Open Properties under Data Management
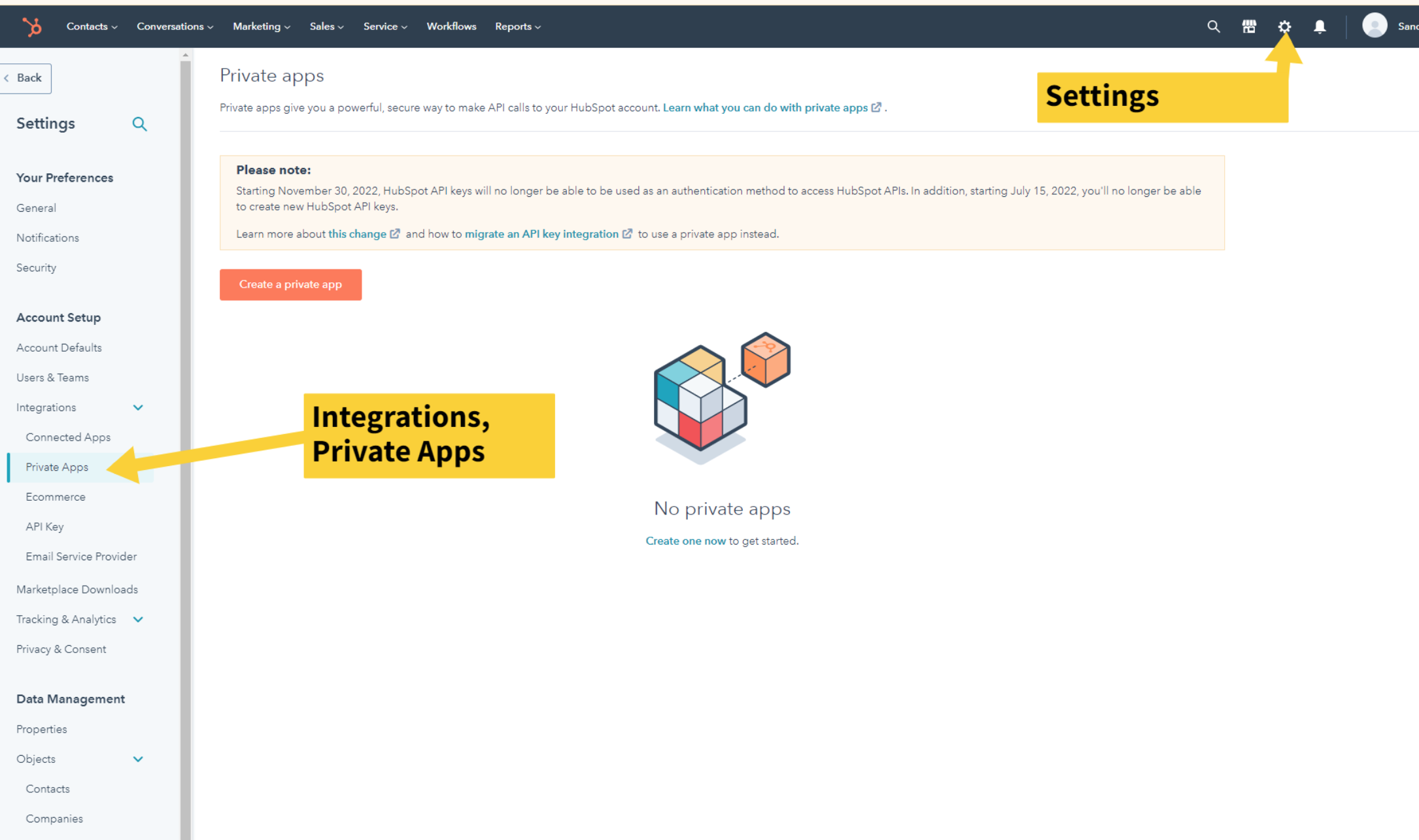 (42, 730)
